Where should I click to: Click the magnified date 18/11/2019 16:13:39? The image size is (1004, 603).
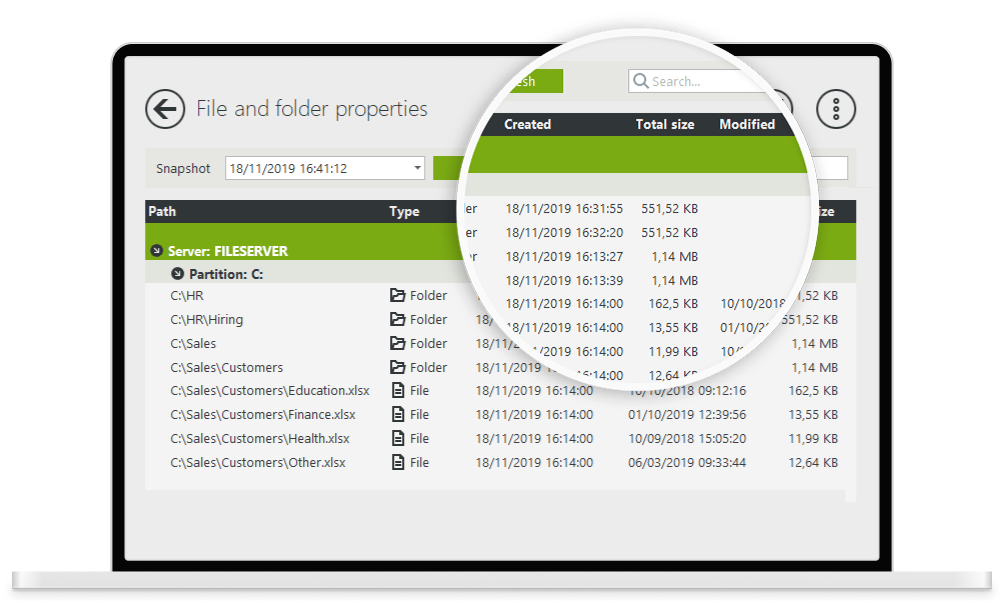(x=564, y=280)
